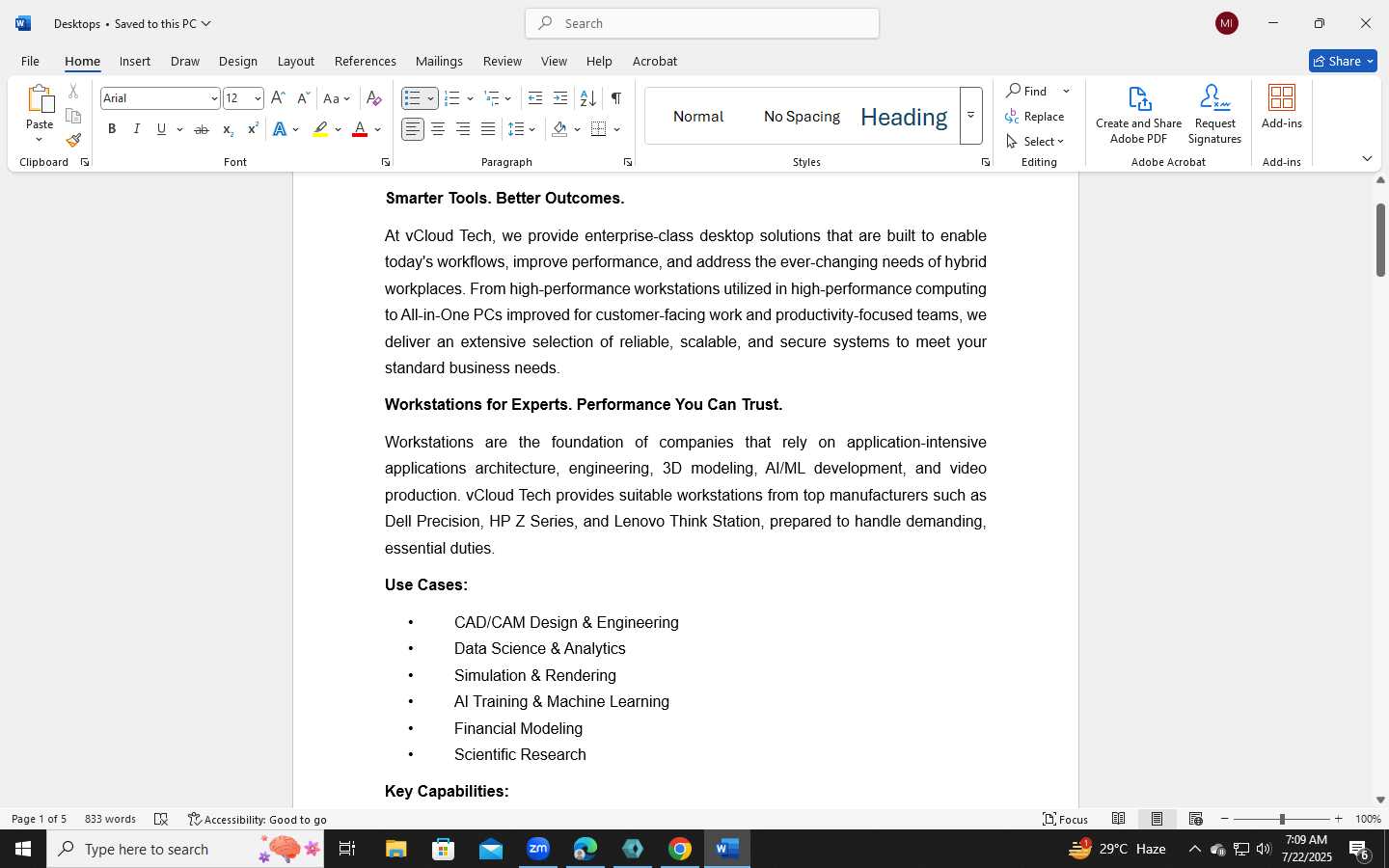This screenshot has width=1389, height=868.
Task: Click the Task View taskbar icon
Action: pos(347,849)
